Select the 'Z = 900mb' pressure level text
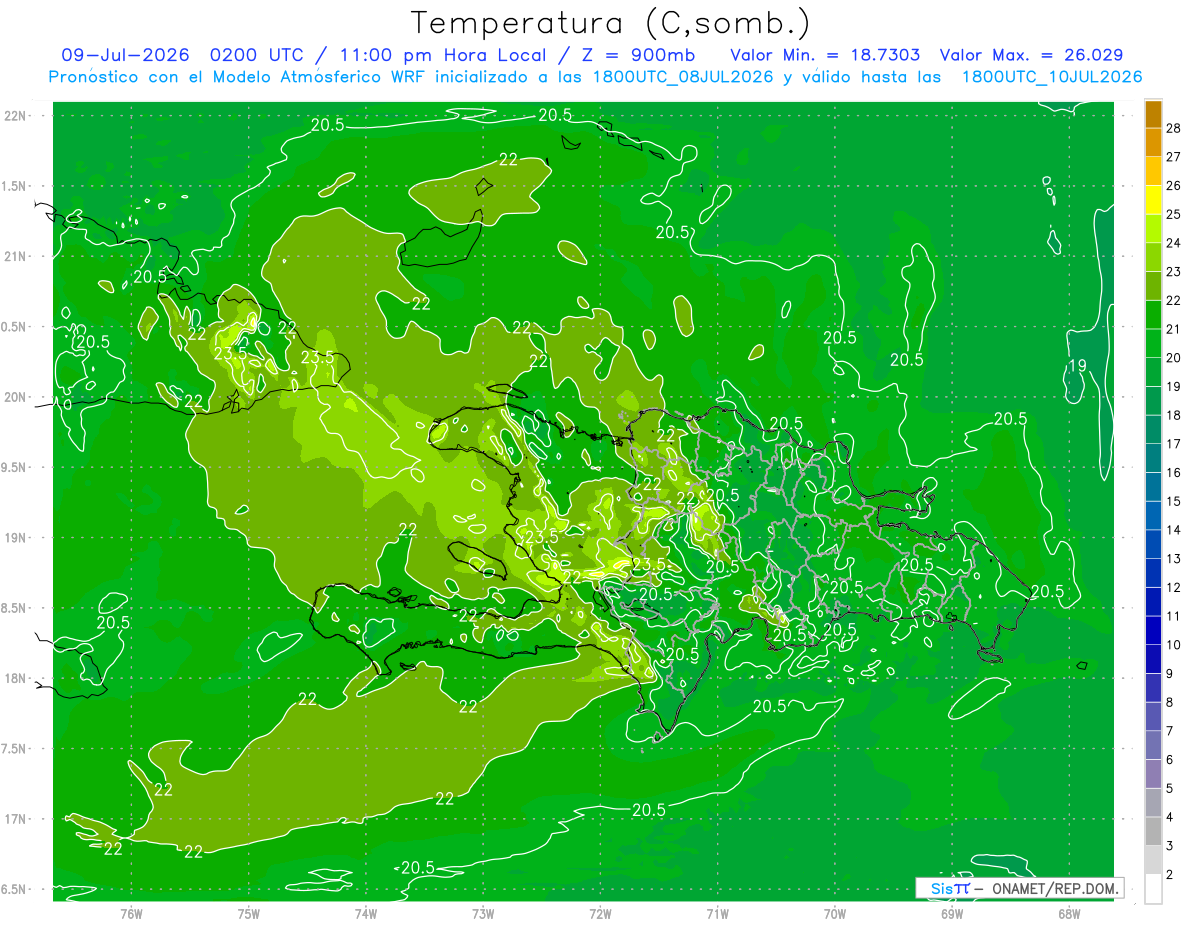 point(640,55)
